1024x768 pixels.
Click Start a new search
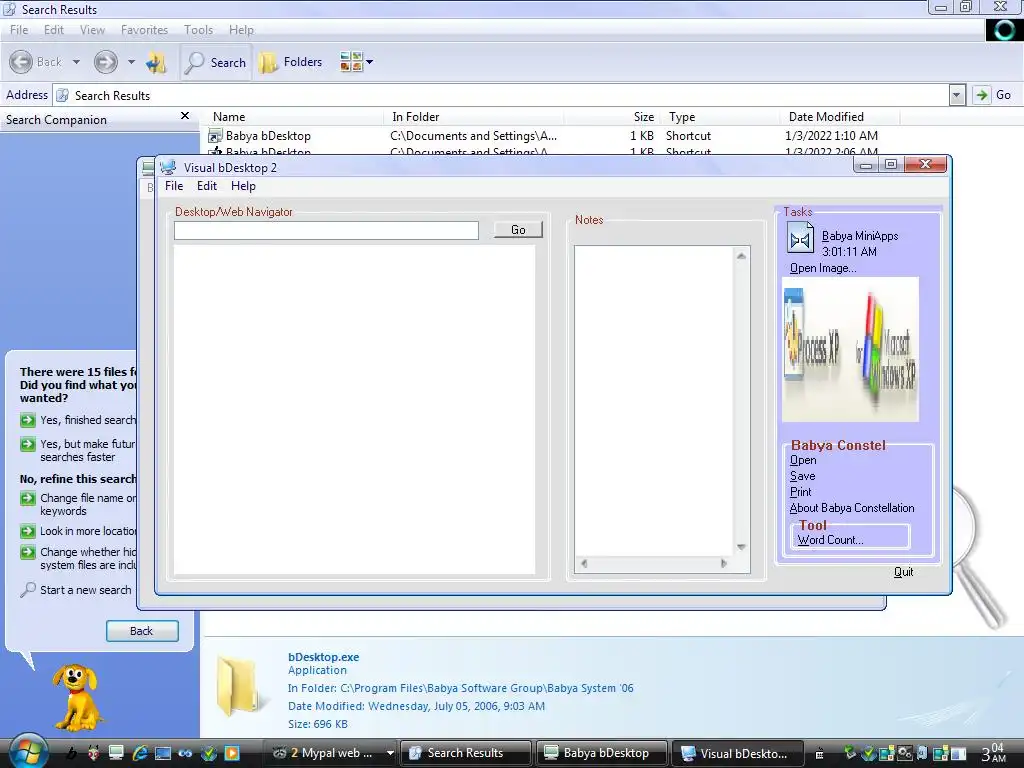tap(76, 590)
